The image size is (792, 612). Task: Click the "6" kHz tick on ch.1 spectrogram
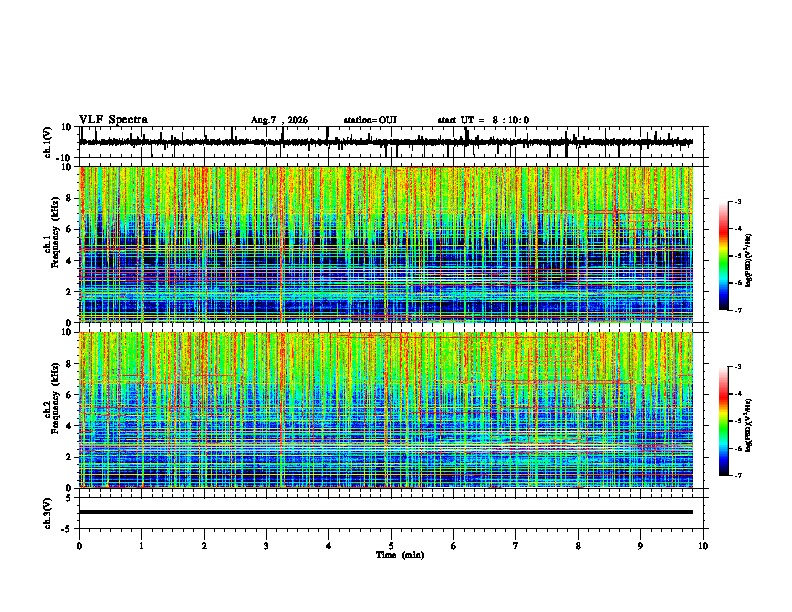coord(70,230)
